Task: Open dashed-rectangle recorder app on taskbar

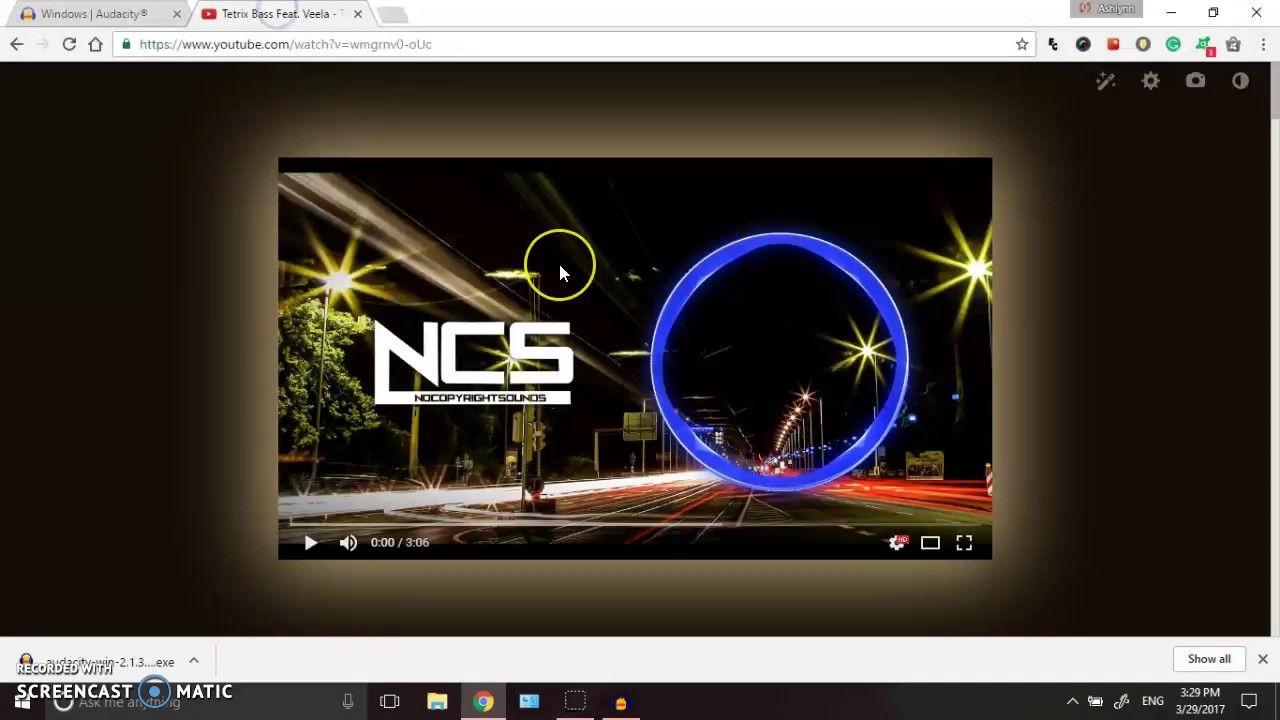Action: pyautogui.click(x=575, y=702)
